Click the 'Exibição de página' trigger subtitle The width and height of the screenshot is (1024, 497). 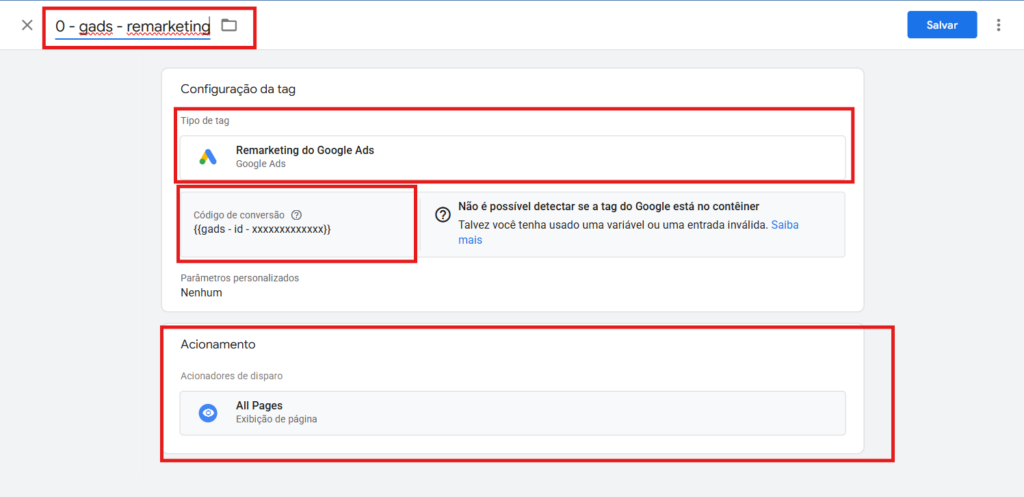[x=276, y=420]
